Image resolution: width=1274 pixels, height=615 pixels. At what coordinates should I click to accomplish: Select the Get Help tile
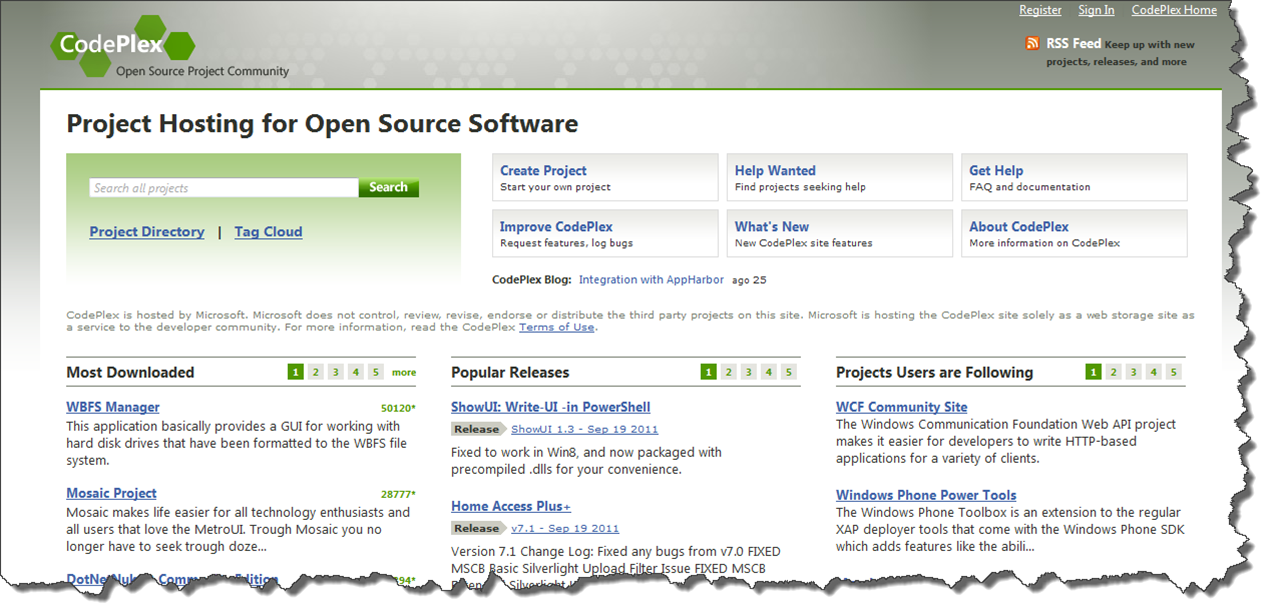1073,178
